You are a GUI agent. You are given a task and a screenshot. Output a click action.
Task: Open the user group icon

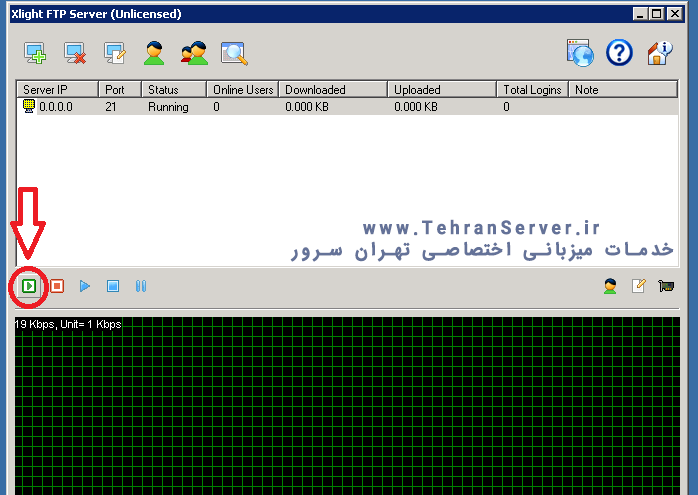(194, 52)
